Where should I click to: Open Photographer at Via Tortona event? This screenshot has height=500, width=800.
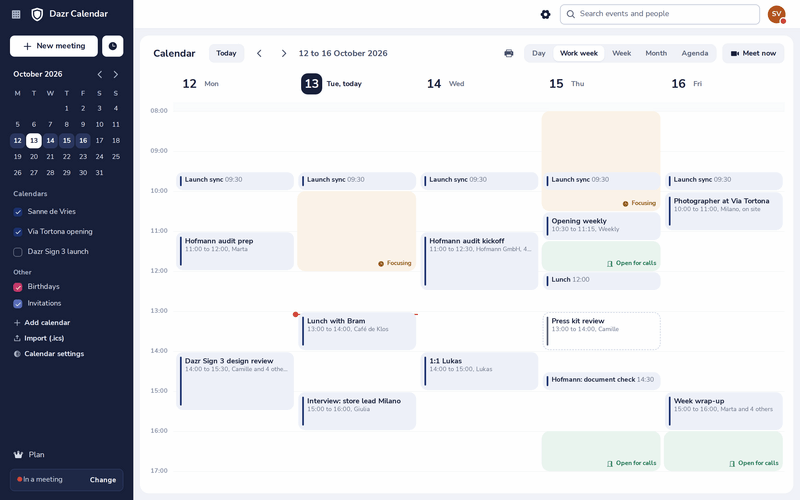click(724, 211)
